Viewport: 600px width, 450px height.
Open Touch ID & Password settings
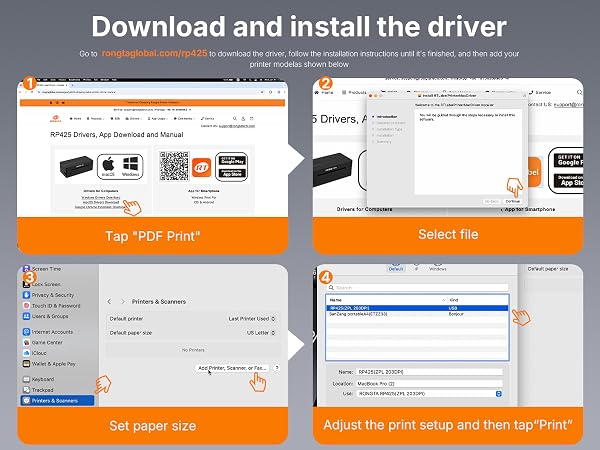52,306
